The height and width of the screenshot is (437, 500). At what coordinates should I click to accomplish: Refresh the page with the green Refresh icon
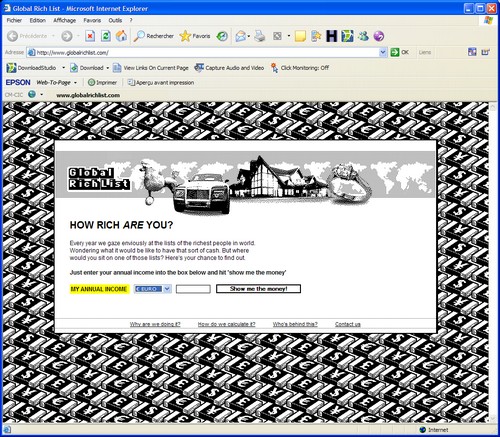pyautogui.click(x=106, y=36)
